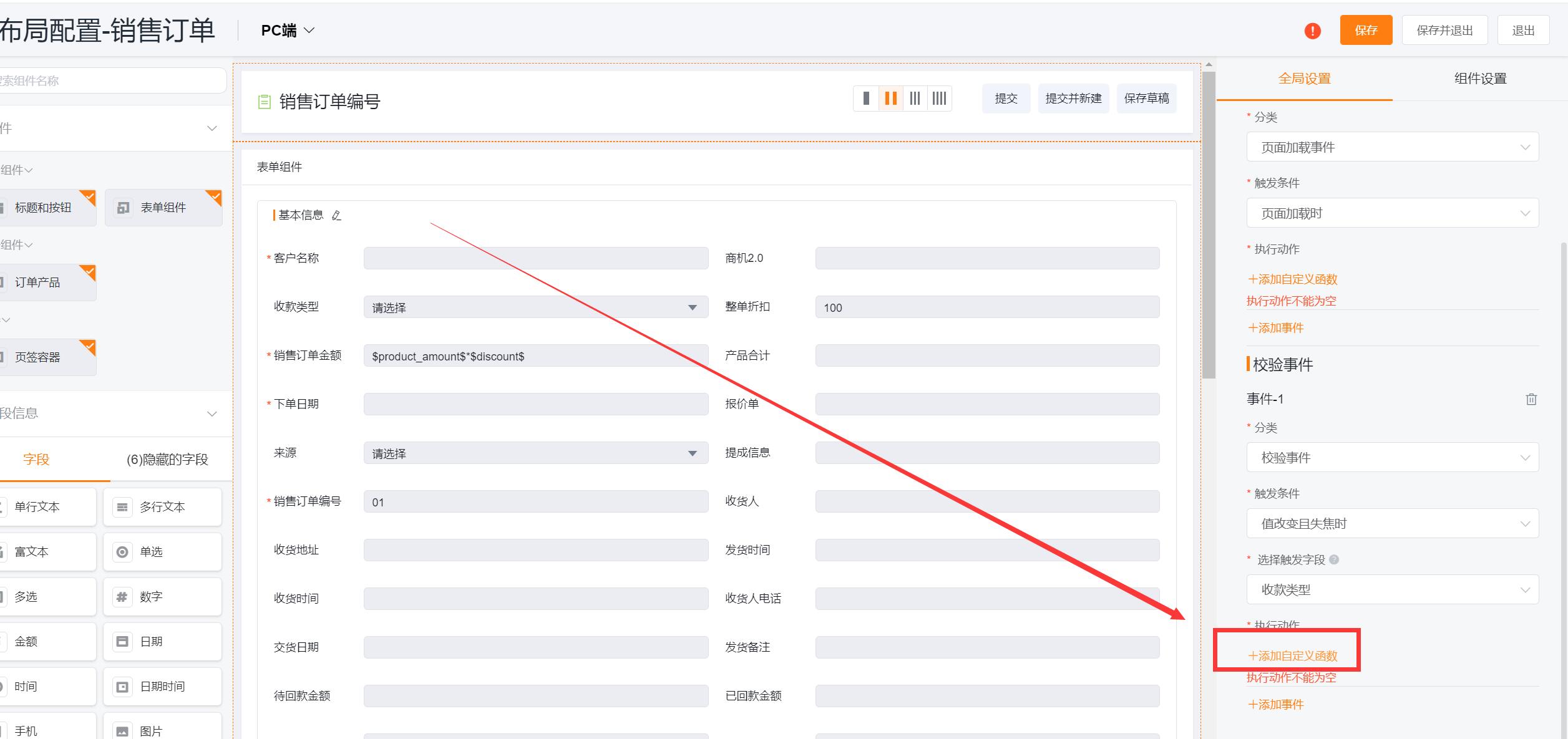
Task: Click 添加事件 above the 校验事件 heading
Action: (1275, 328)
